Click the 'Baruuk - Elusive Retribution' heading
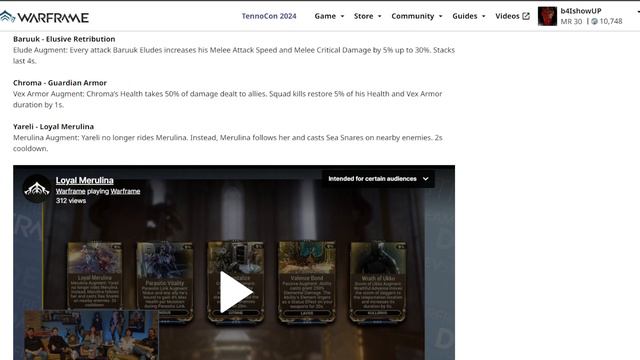The image size is (640, 360). 64,39
